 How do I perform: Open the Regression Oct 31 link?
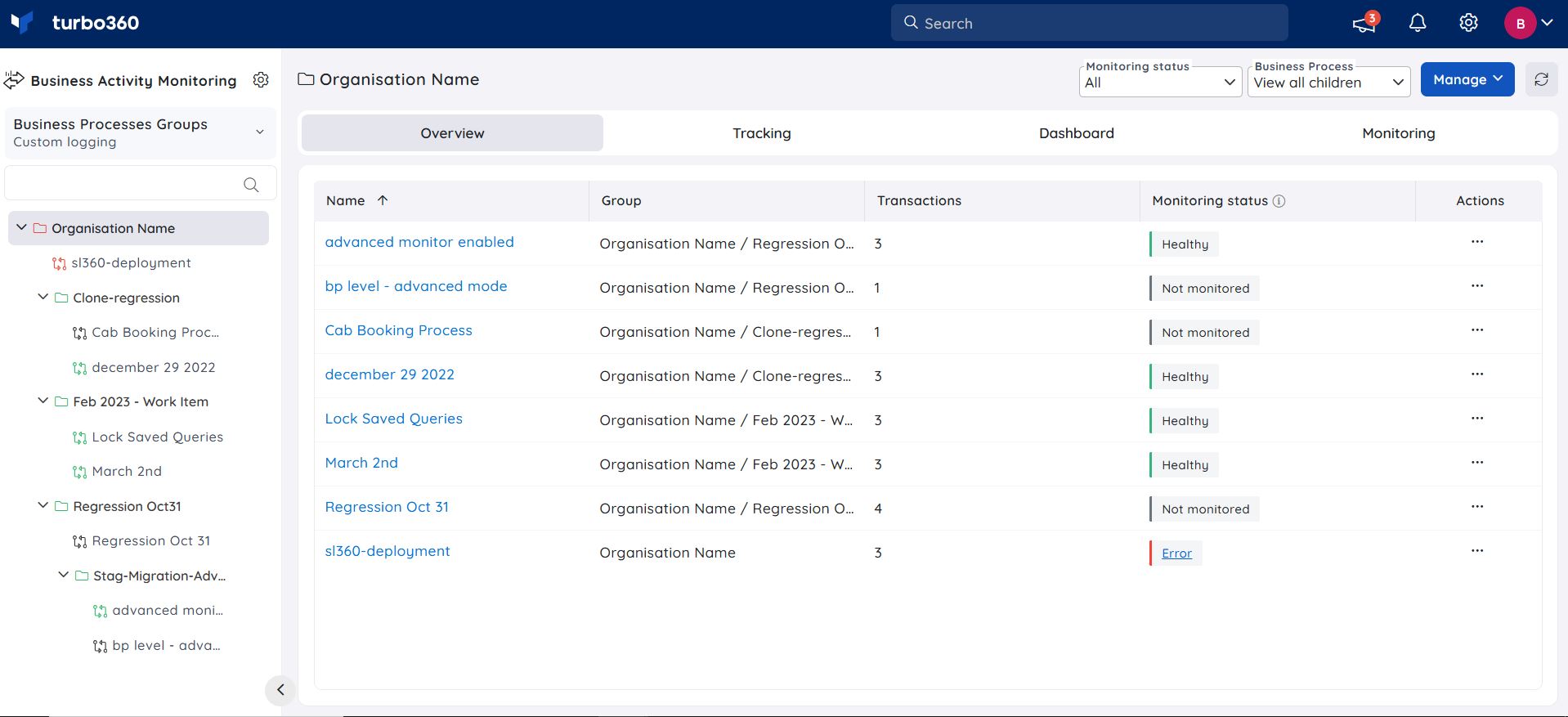(x=387, y=507)
